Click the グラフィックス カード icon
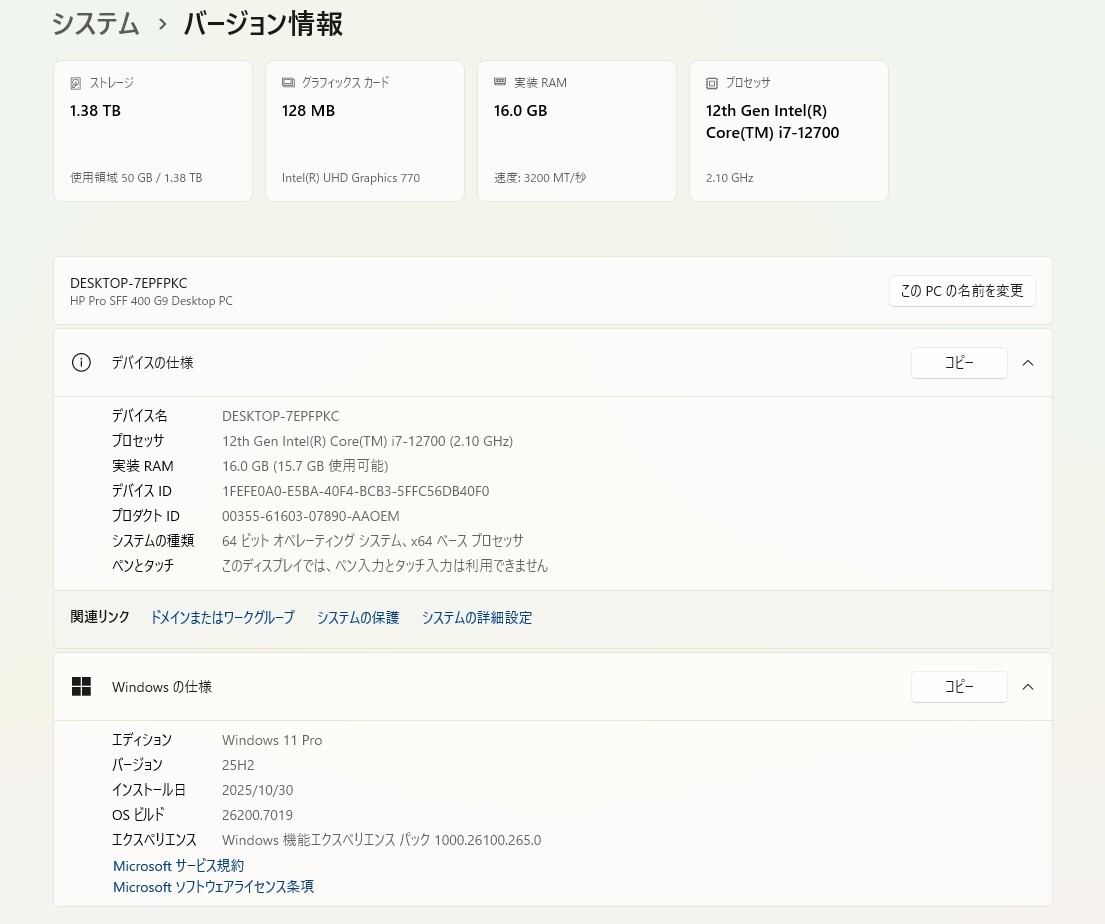1105x924 pixels. (288, 82)
